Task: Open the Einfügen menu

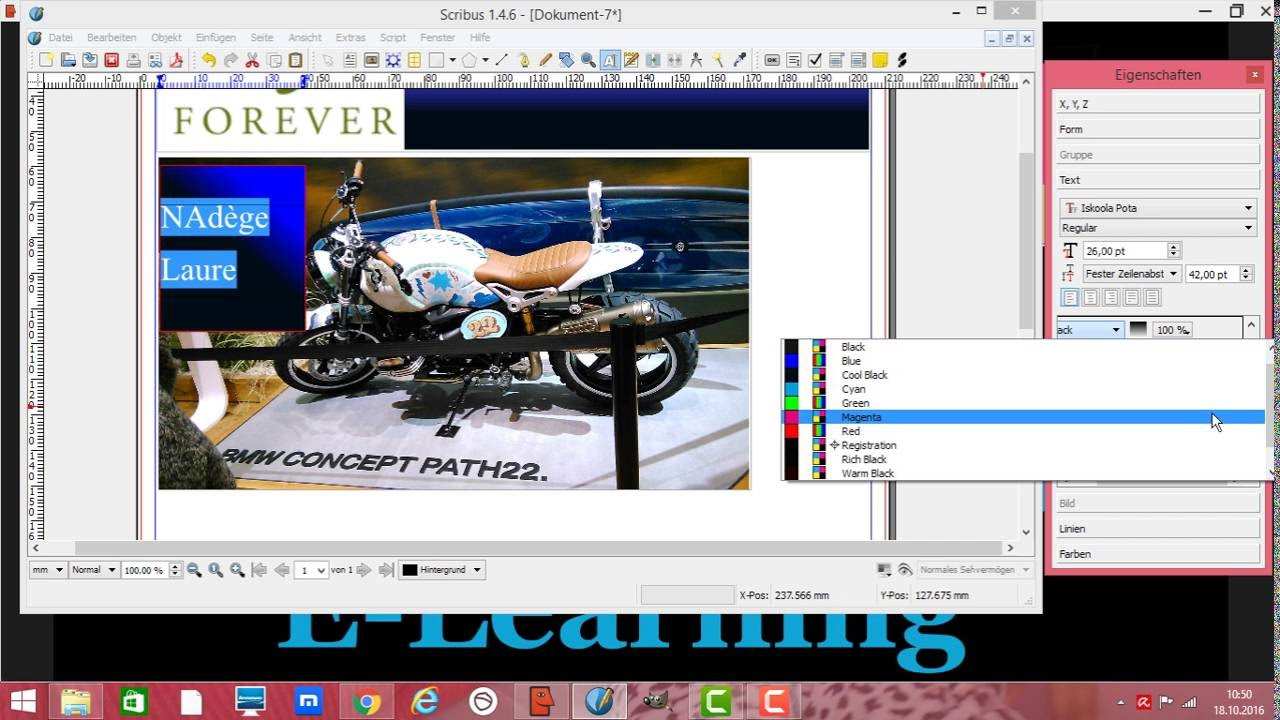Action: [215, 38]
